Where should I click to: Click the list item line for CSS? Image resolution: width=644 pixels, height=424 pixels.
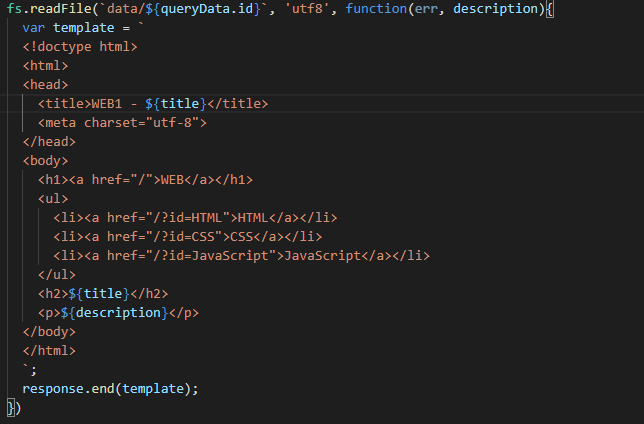tap(188, 237)
